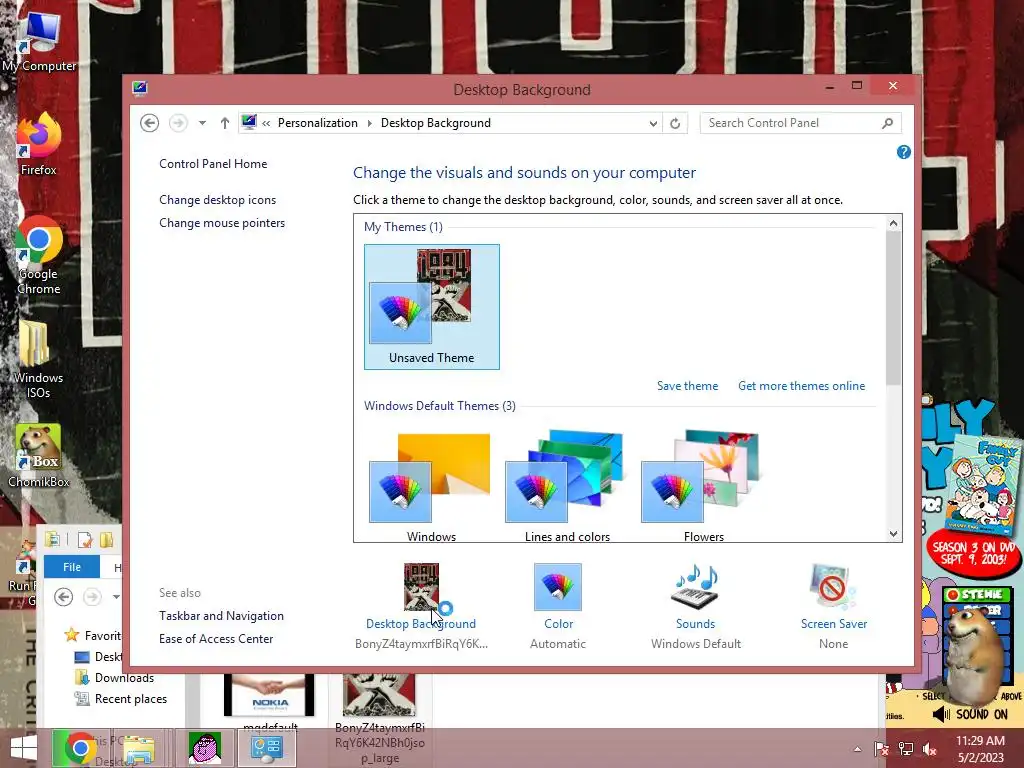Open the Peter Griffin taskbar app
The width and height of the screenshot is (1024, 768).
(204, 748)
